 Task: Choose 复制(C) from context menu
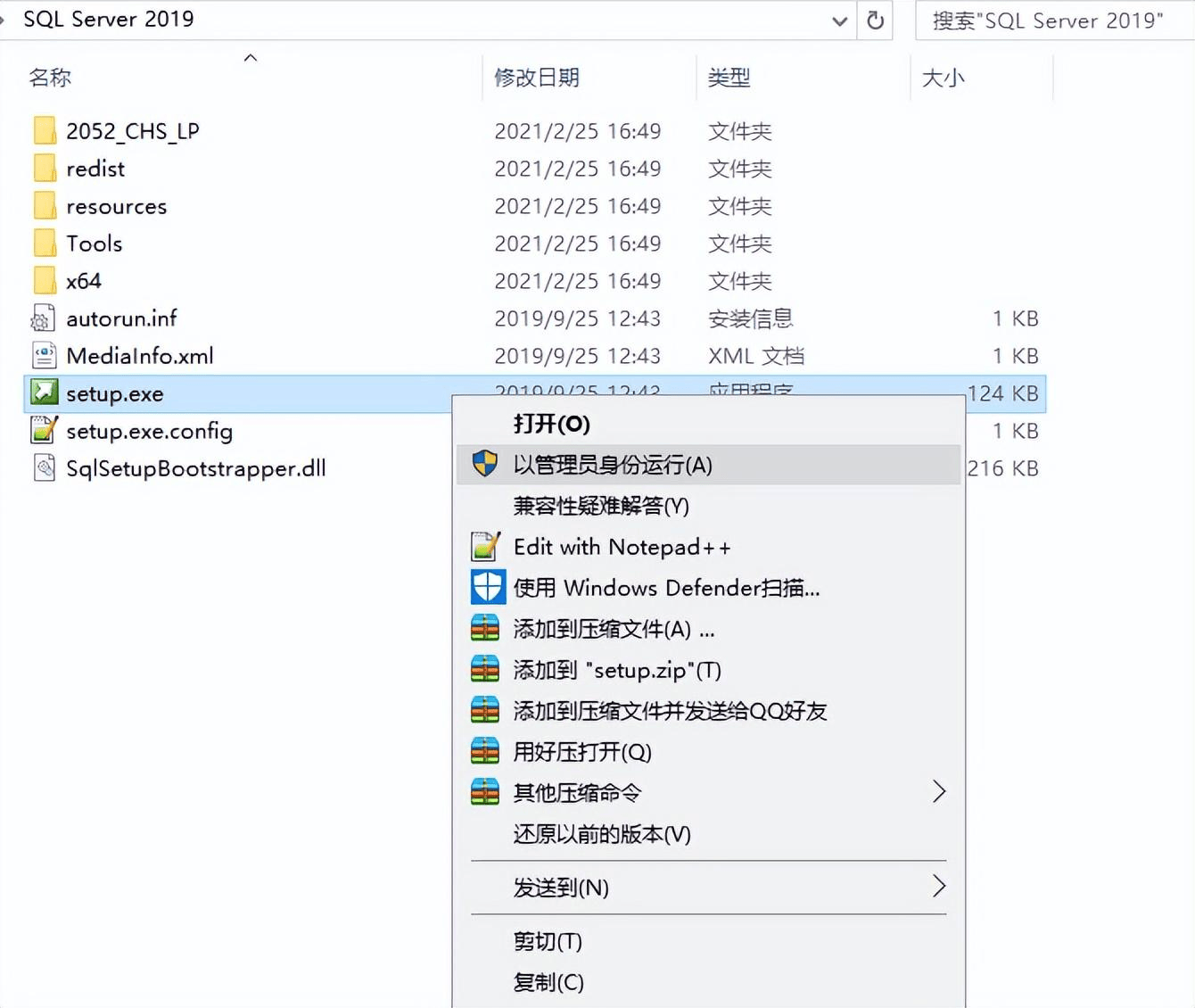709,982
